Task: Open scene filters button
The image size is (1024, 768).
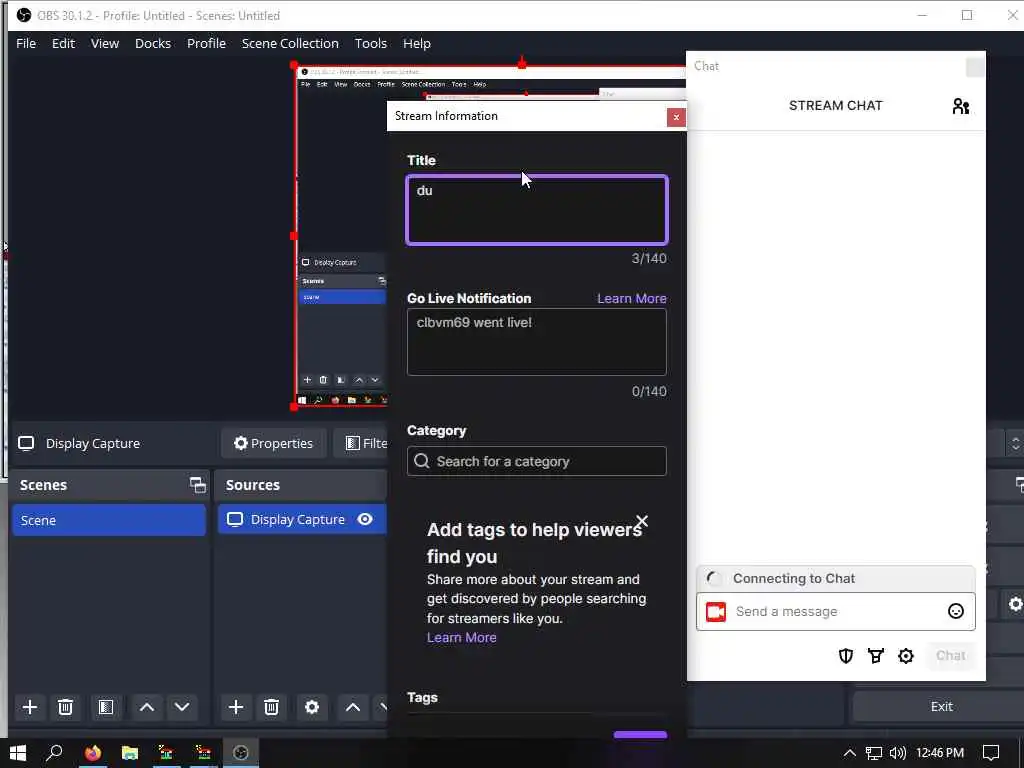Action: (x=106, y=707)
